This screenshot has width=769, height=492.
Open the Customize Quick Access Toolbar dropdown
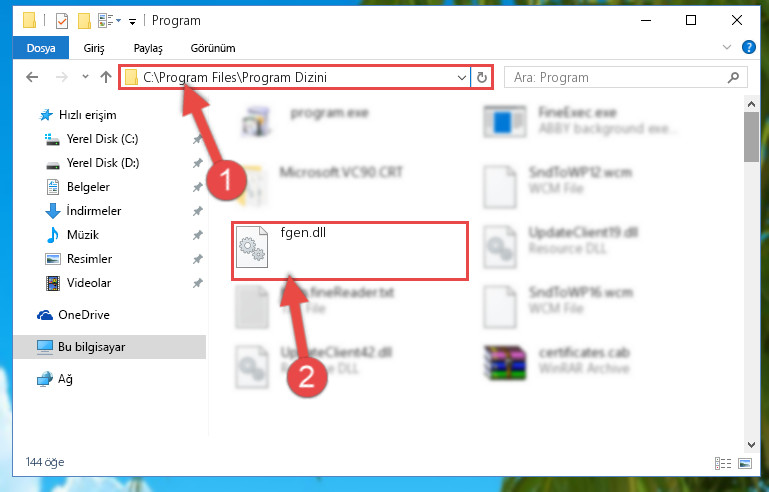coord(132,21)
